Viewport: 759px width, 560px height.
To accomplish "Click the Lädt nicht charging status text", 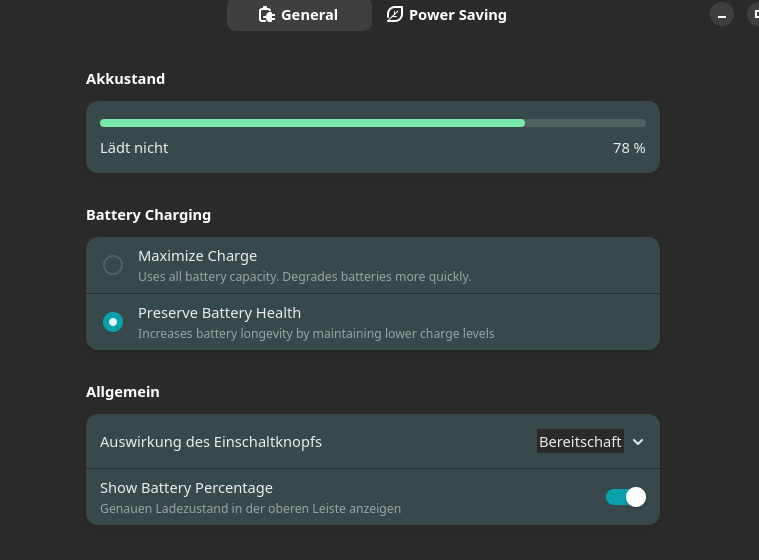I will click(x=134, y=148).
